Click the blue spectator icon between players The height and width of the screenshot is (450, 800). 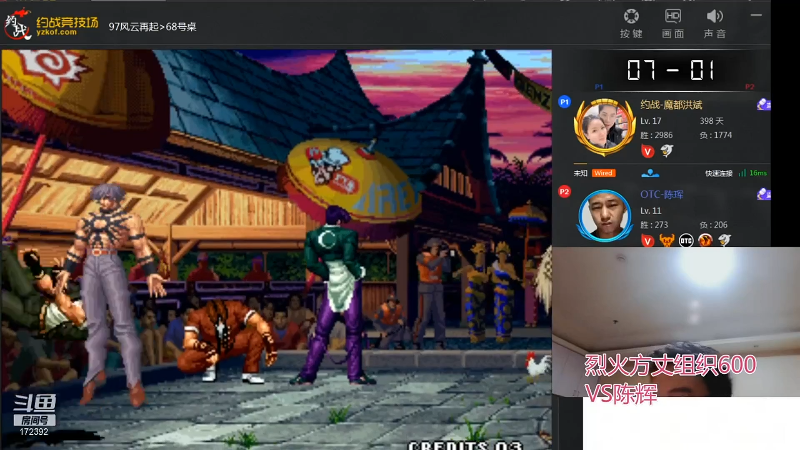point(650,173)
